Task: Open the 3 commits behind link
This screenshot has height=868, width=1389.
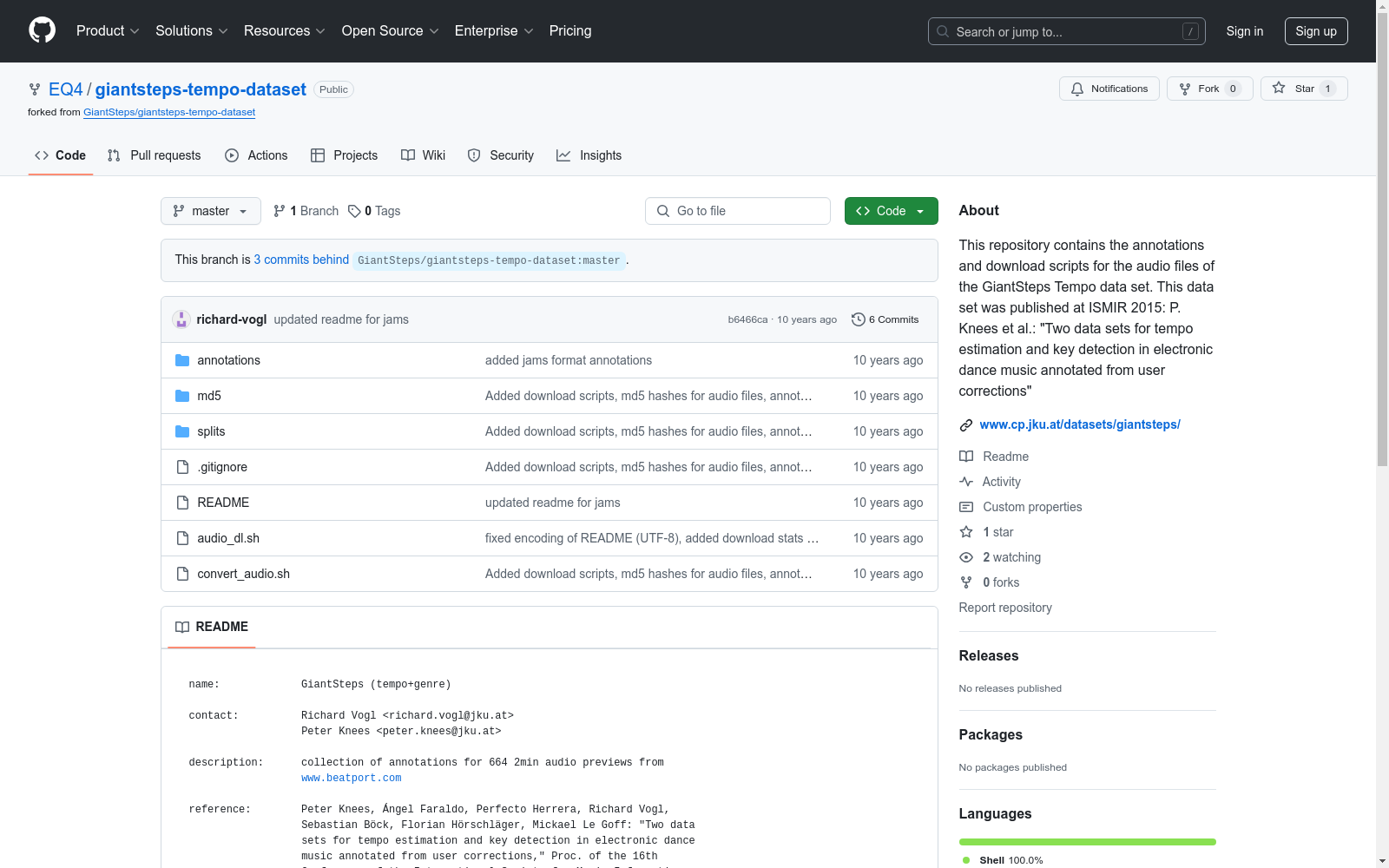Action: [301, 260]
